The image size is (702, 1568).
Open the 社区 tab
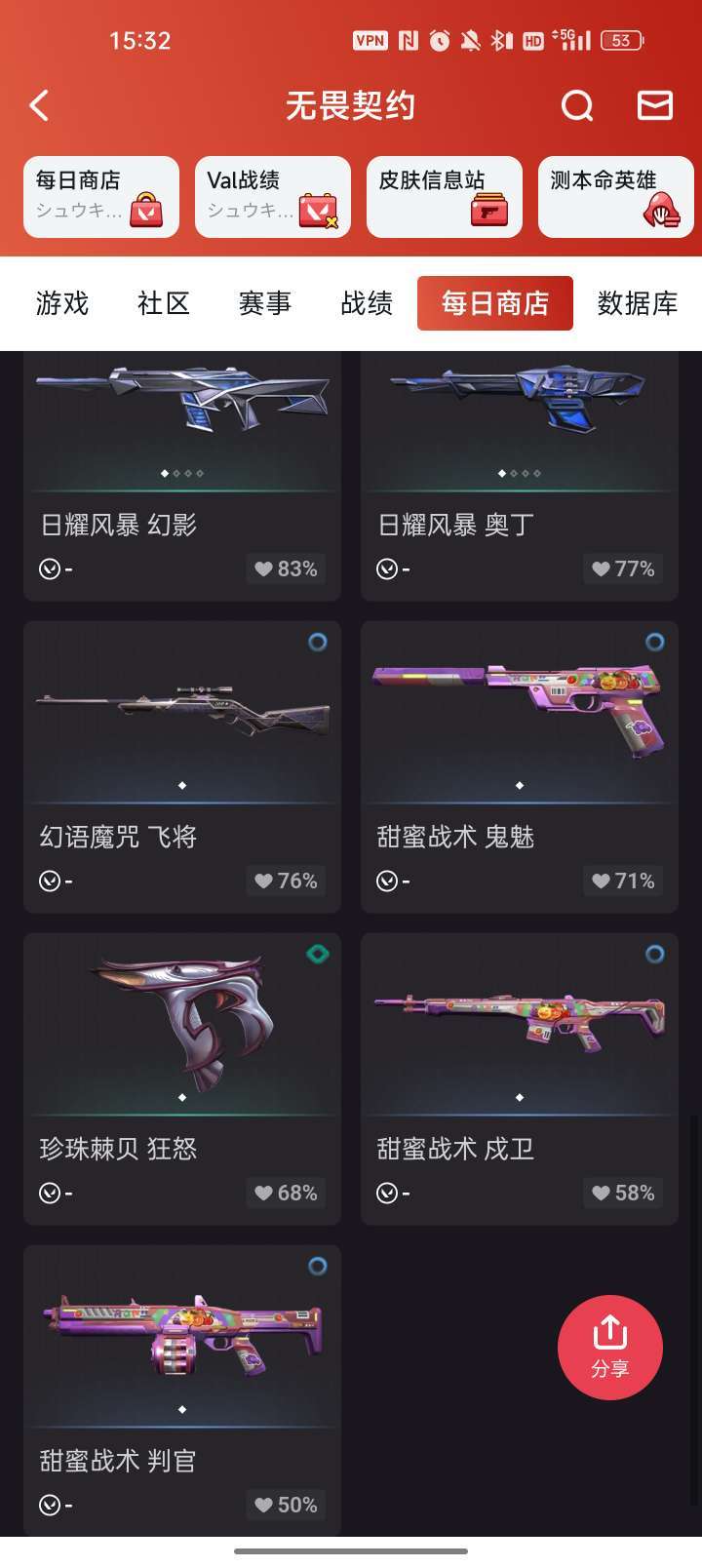(164, 303)
